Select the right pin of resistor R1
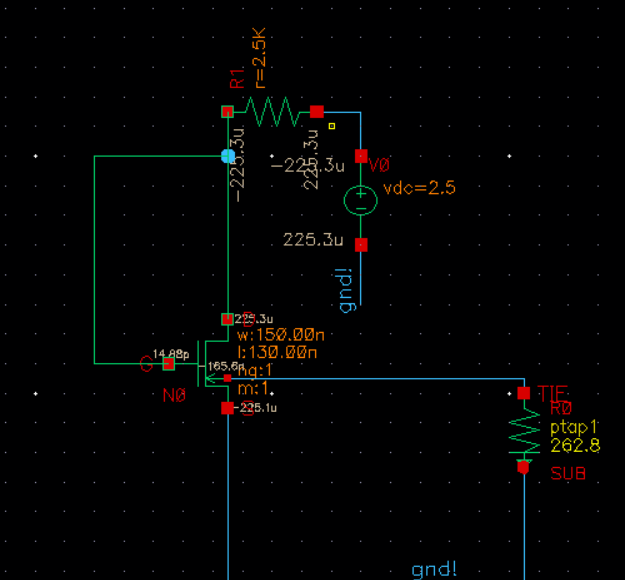 [317, 112]
